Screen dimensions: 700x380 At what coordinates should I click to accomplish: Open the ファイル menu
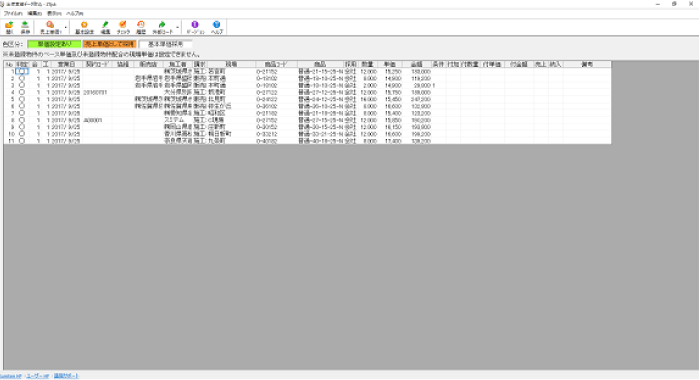tap(13, 13)
